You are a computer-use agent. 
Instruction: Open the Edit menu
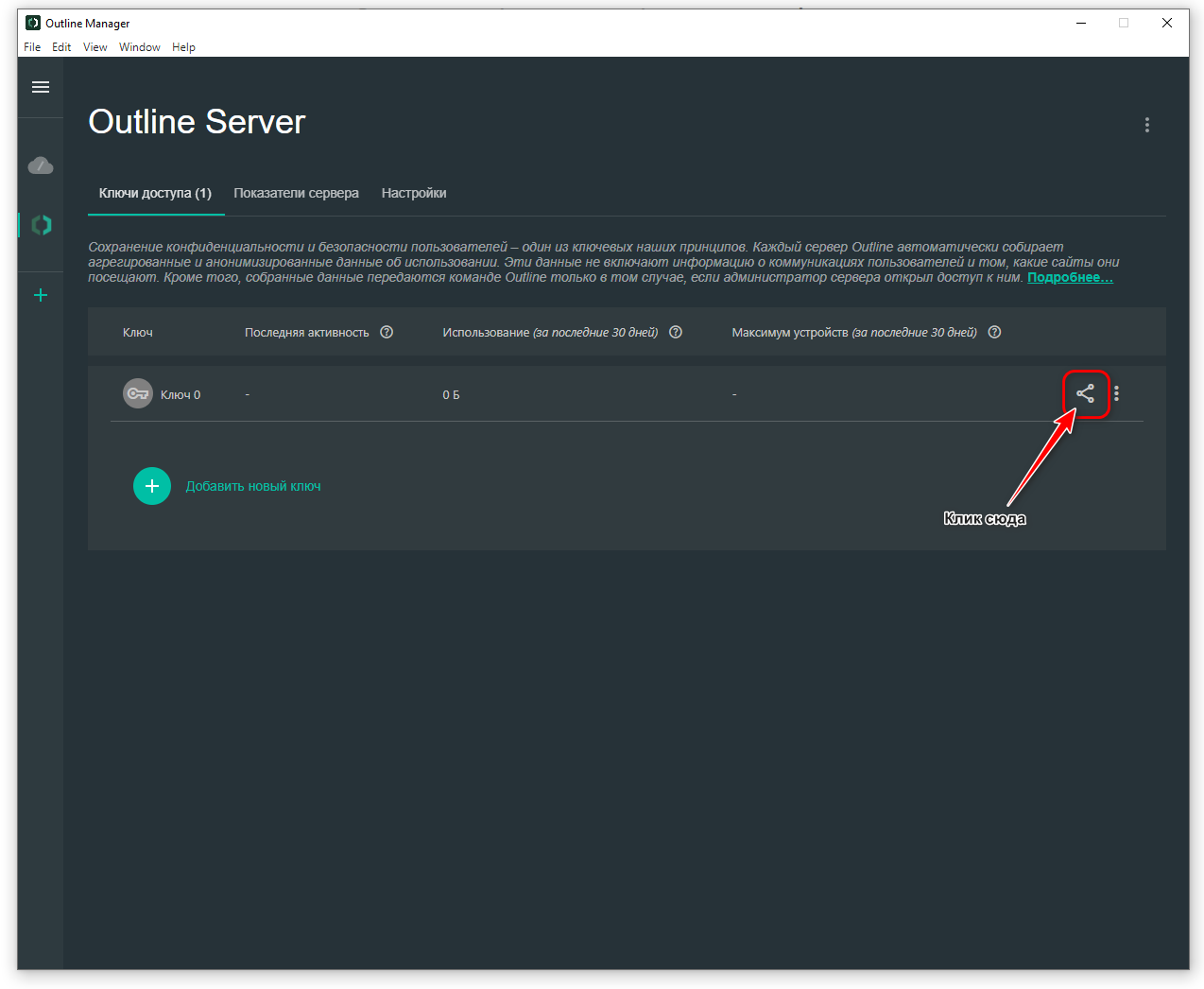point(61,47)
